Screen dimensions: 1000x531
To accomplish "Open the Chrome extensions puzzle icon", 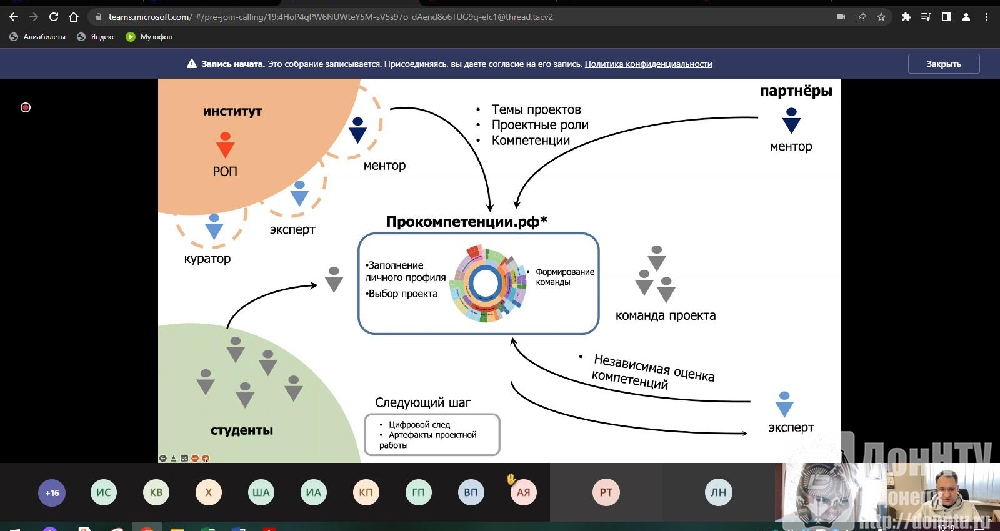I will [x=906, y=17].
